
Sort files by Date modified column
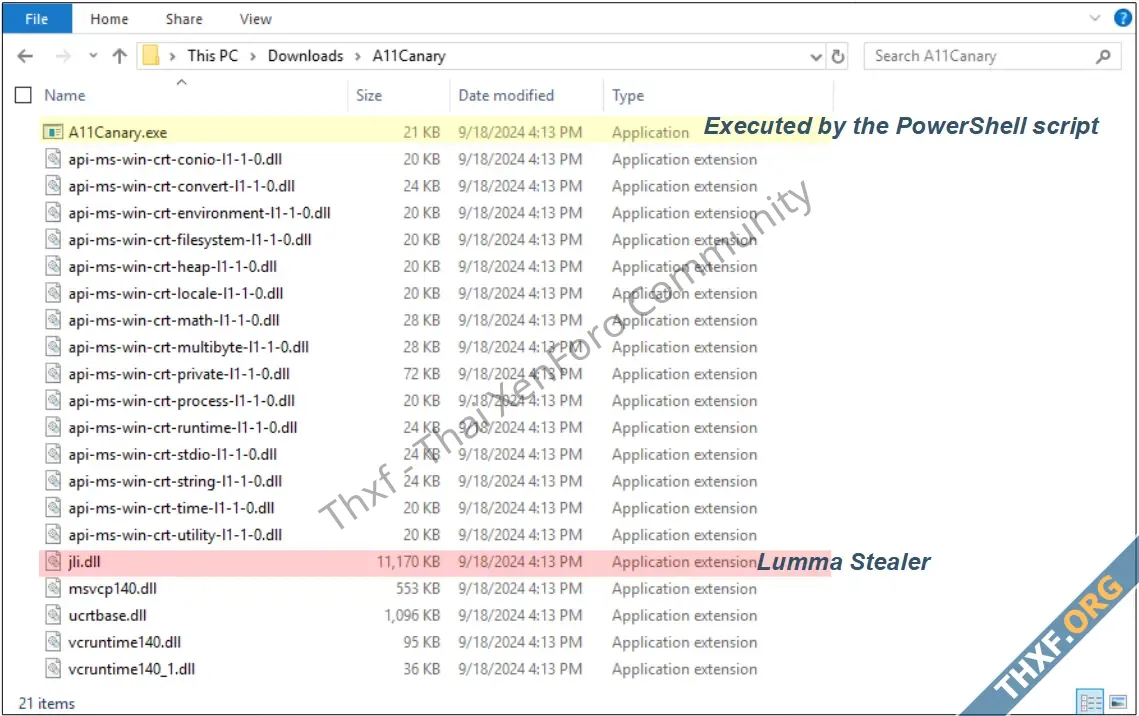[506, 95]
